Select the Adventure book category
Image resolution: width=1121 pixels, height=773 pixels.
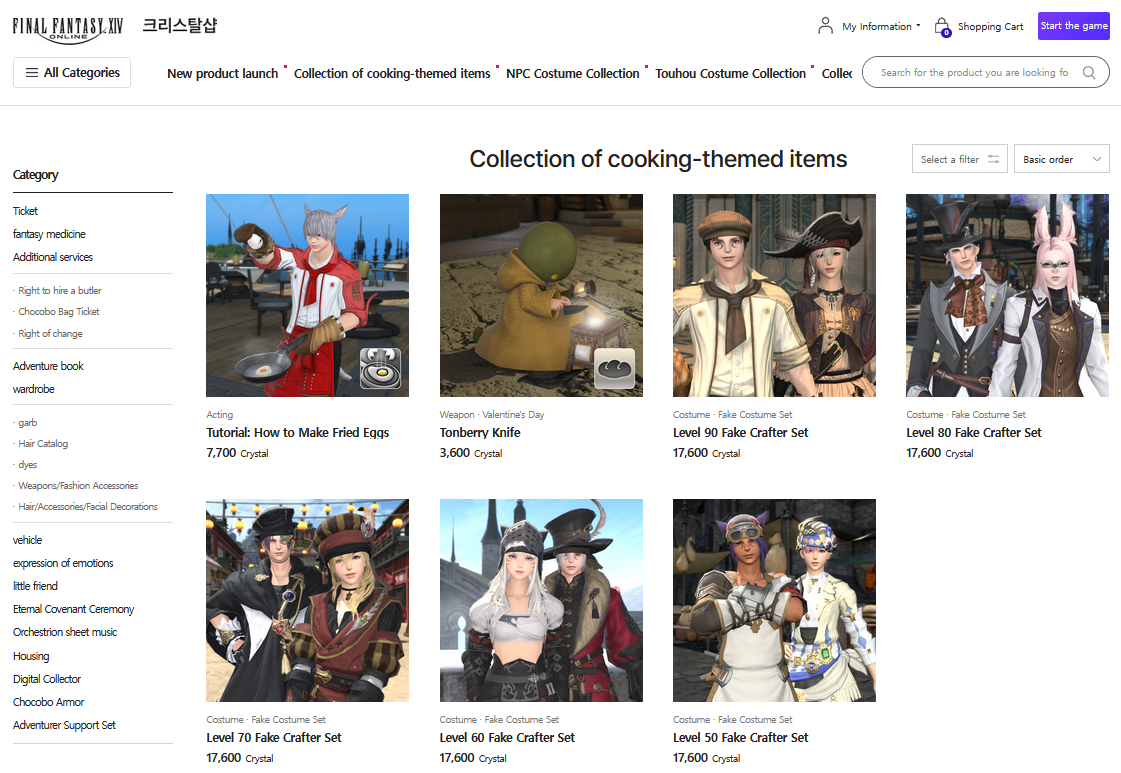coord(48,366)
